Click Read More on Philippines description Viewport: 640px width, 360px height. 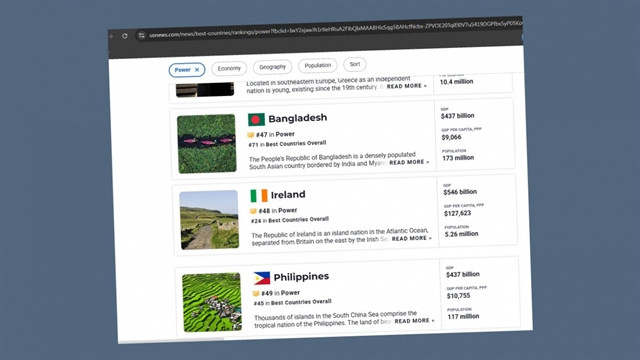tap(414, 321)
